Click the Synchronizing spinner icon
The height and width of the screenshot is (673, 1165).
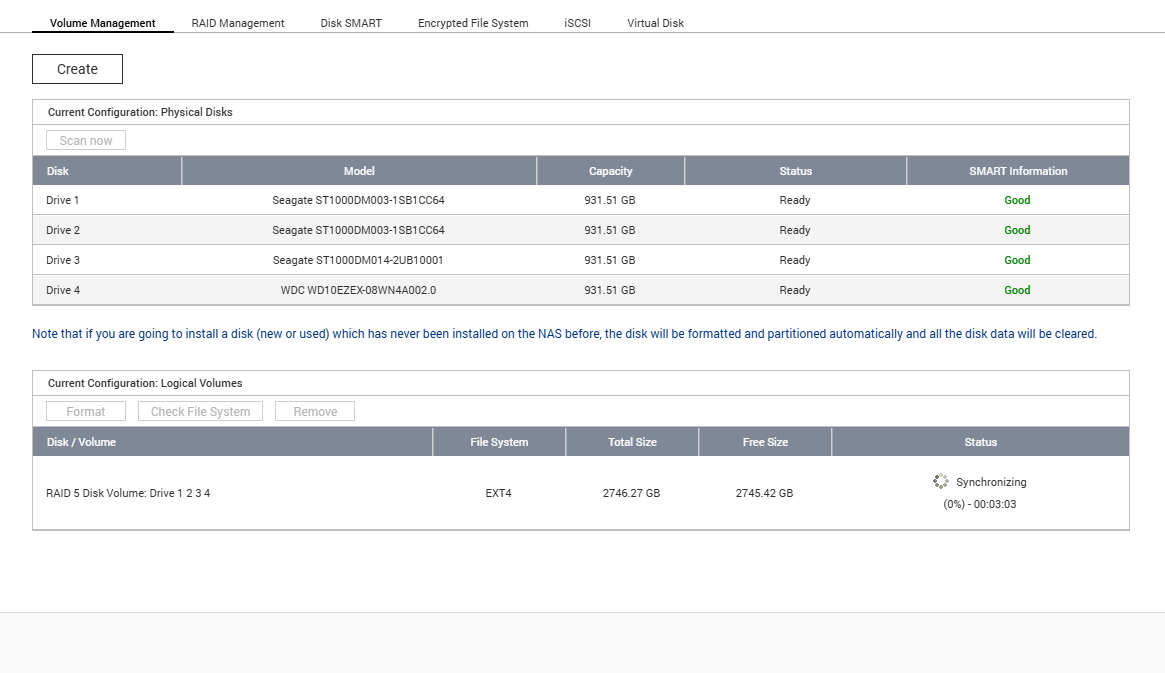tap(941, 481)
